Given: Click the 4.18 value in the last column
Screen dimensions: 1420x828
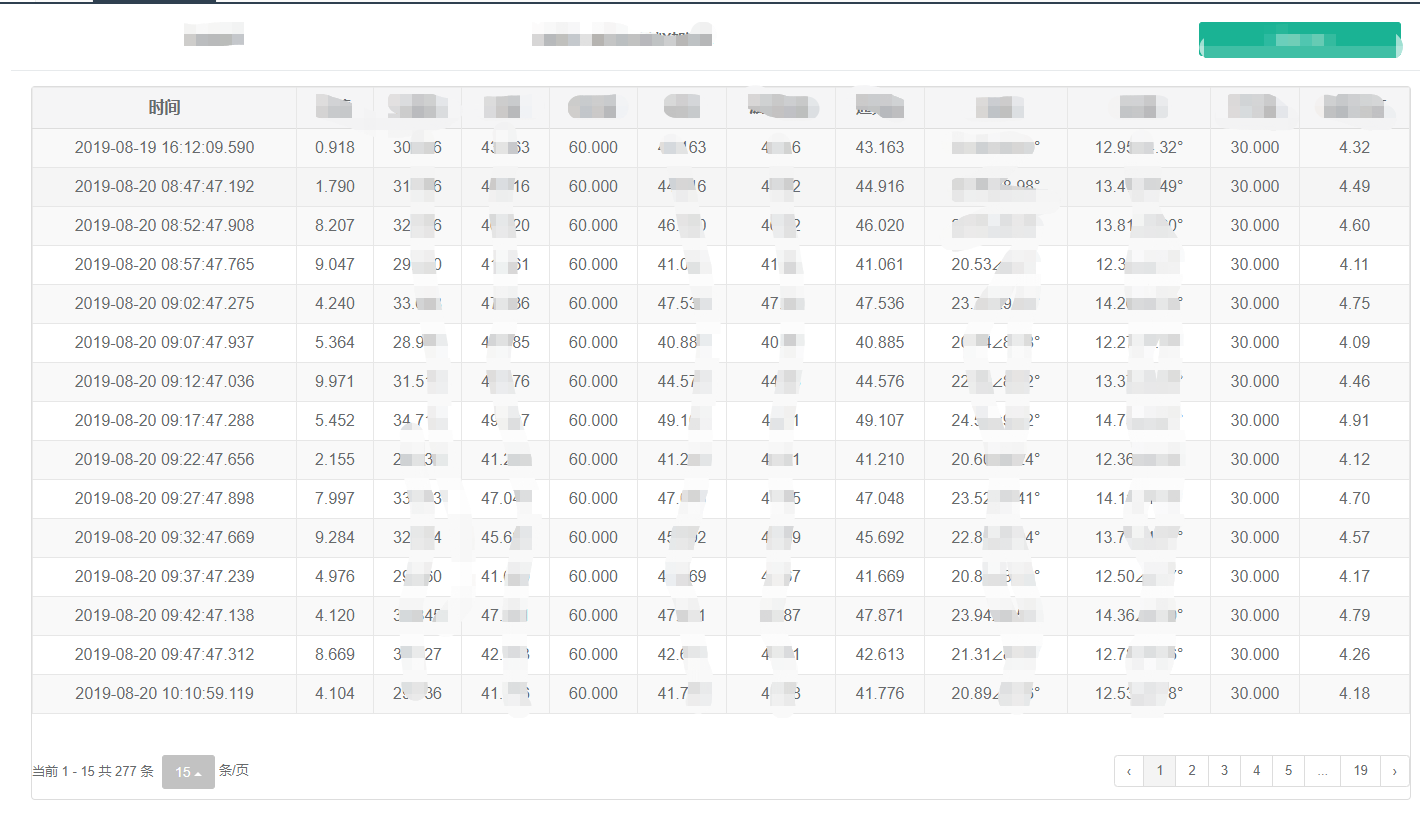Looking at the screenshot, I should click(1354, 693).
